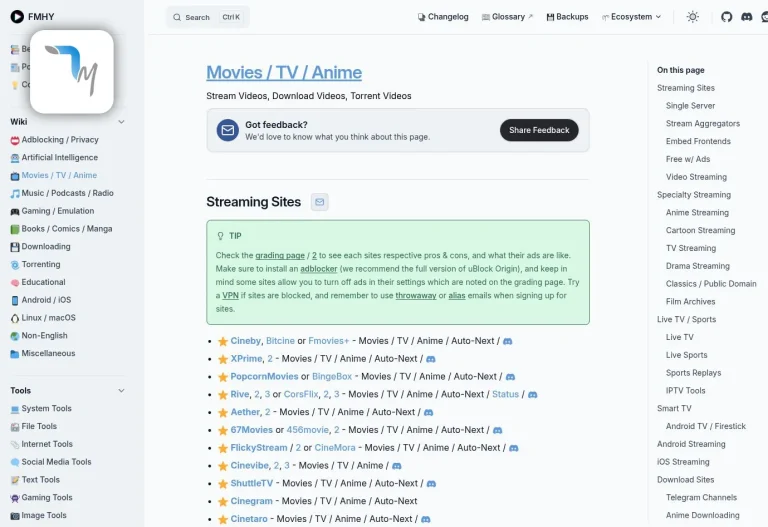Click the Non-English globe icon

[x=15, y=336]
